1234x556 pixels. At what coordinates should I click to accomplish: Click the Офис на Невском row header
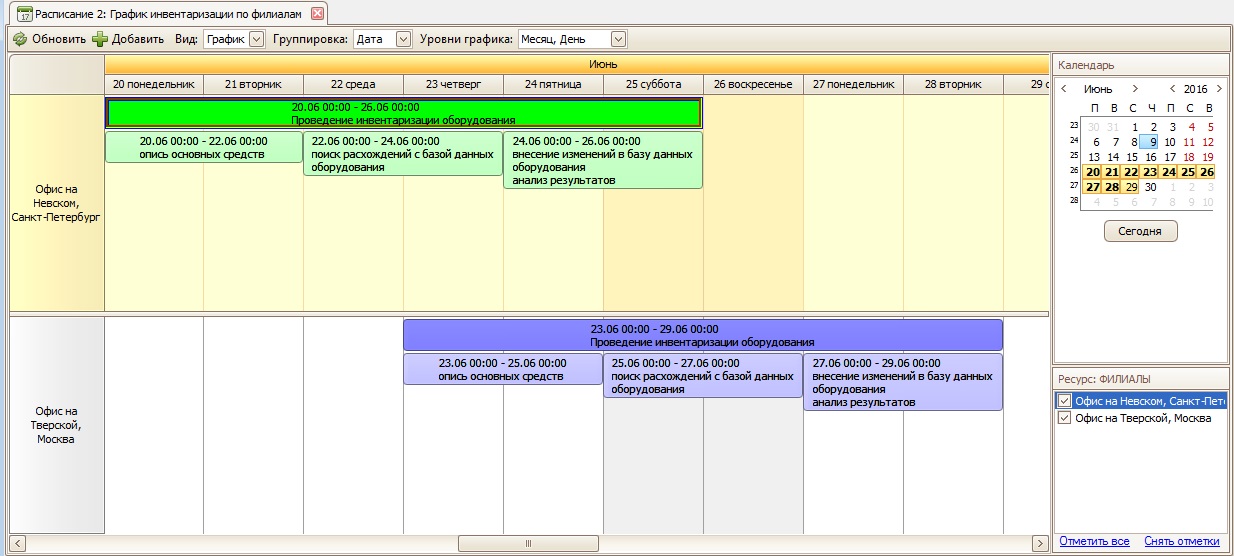pos(56,203)
